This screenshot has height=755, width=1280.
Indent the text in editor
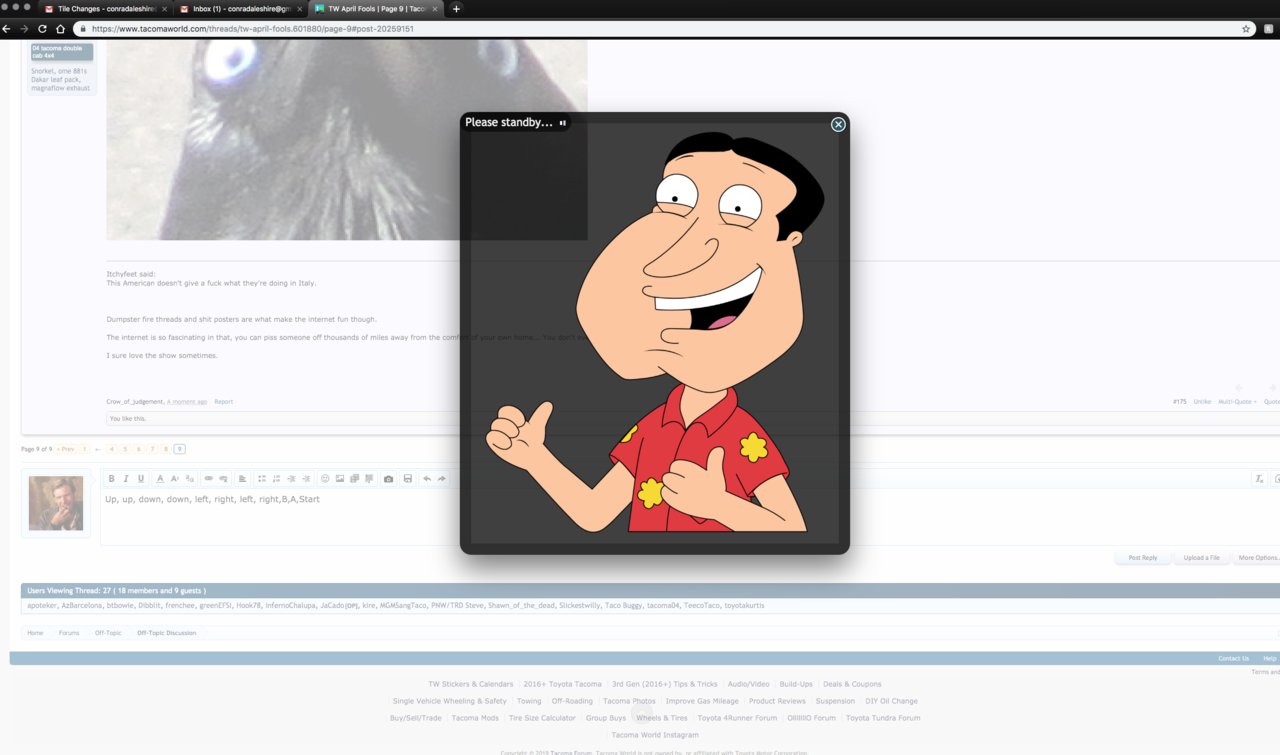click(x=306, y=479)
